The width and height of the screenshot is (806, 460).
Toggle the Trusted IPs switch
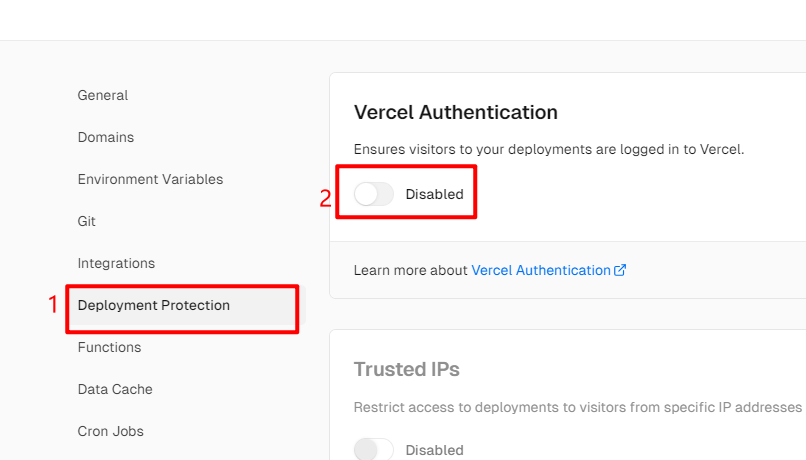coord(374,450)
